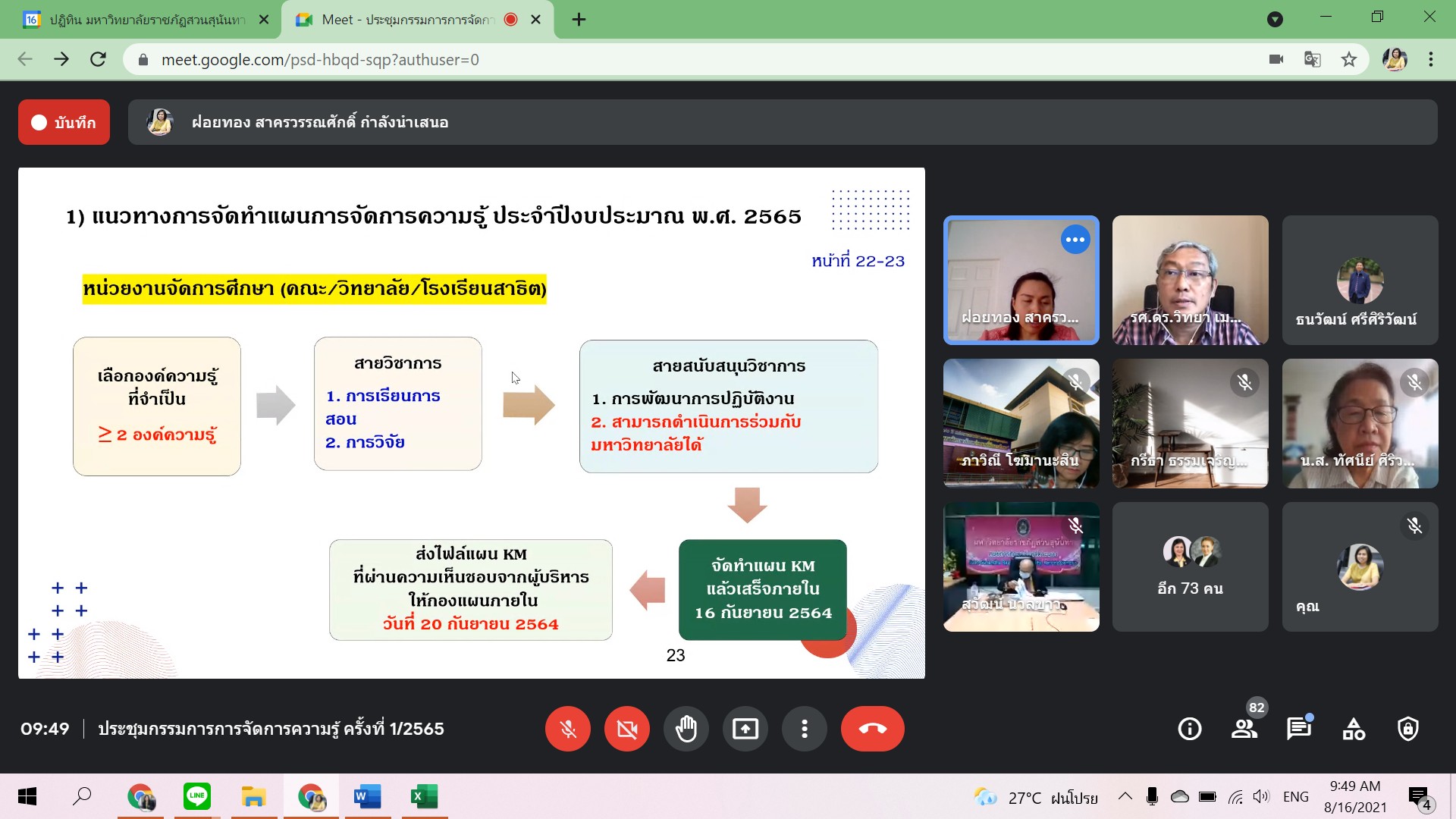Click the translate page icon

pos(1312,59)
